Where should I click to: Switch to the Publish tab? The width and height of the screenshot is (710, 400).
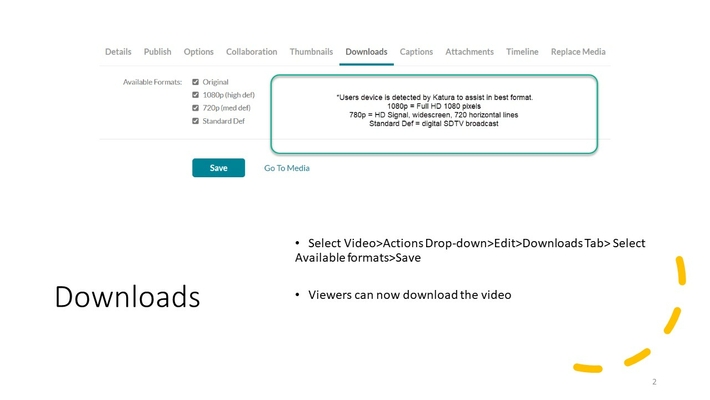158,52
